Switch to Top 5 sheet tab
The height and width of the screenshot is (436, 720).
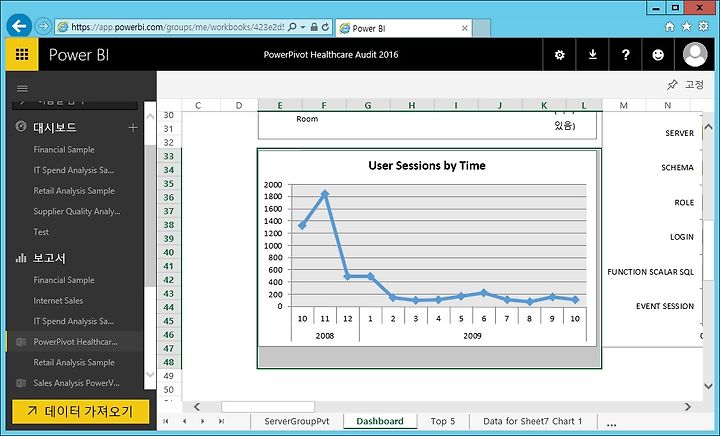coord(443,421)
